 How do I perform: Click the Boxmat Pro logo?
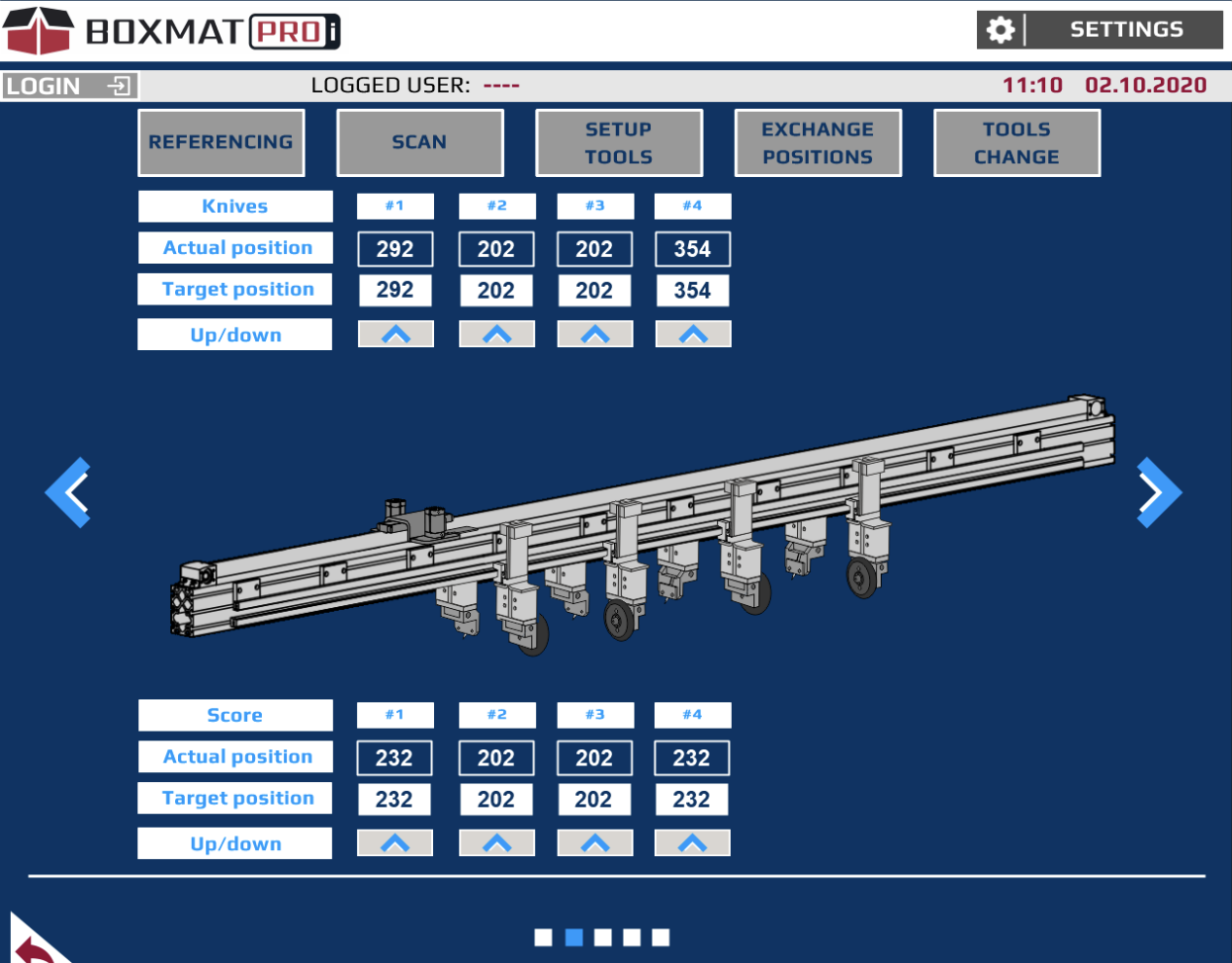click(x=173, y=31)
